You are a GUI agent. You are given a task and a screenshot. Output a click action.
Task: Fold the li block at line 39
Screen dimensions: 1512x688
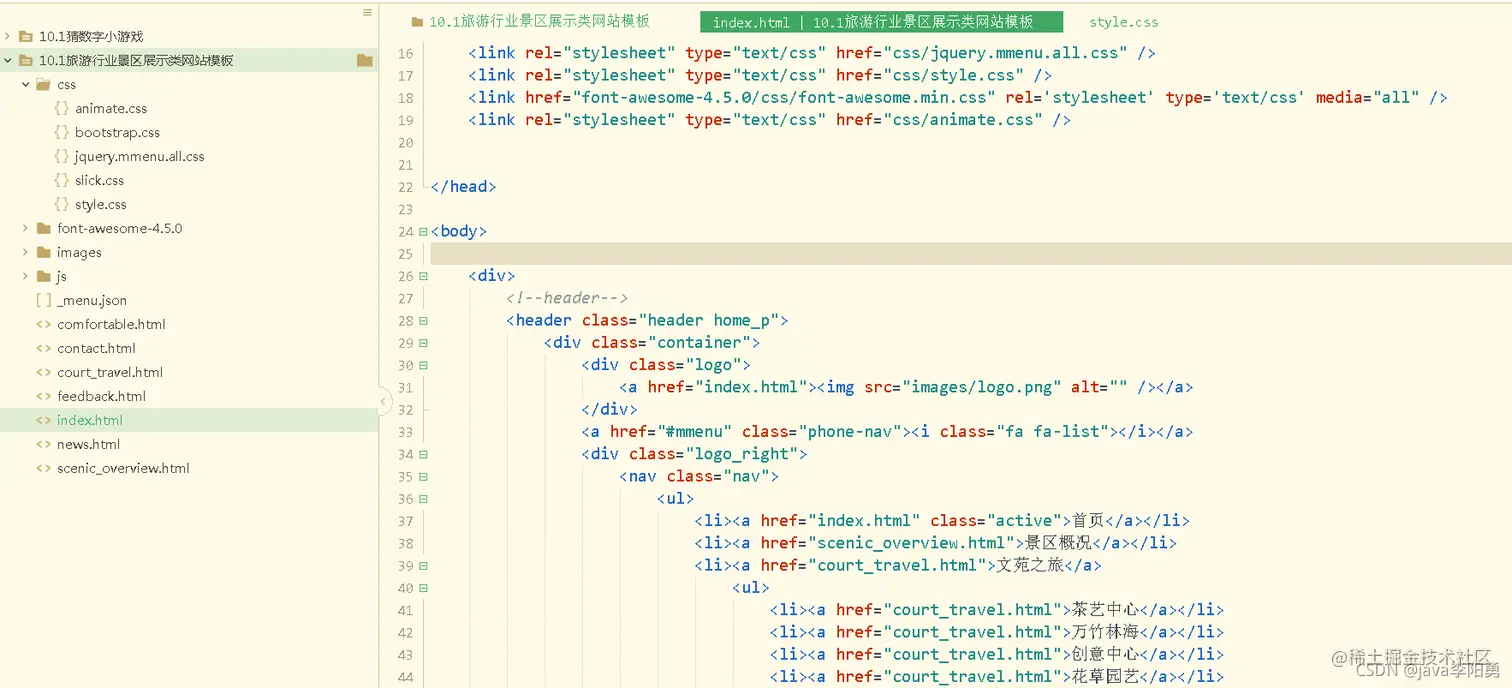423,566
